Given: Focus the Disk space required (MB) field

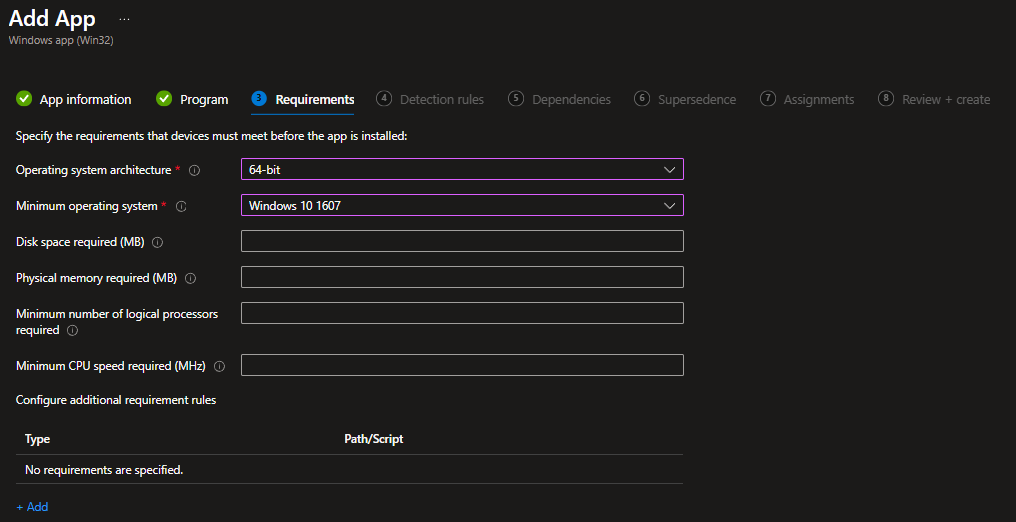Looking at the screenshot, I should (462, 241).
